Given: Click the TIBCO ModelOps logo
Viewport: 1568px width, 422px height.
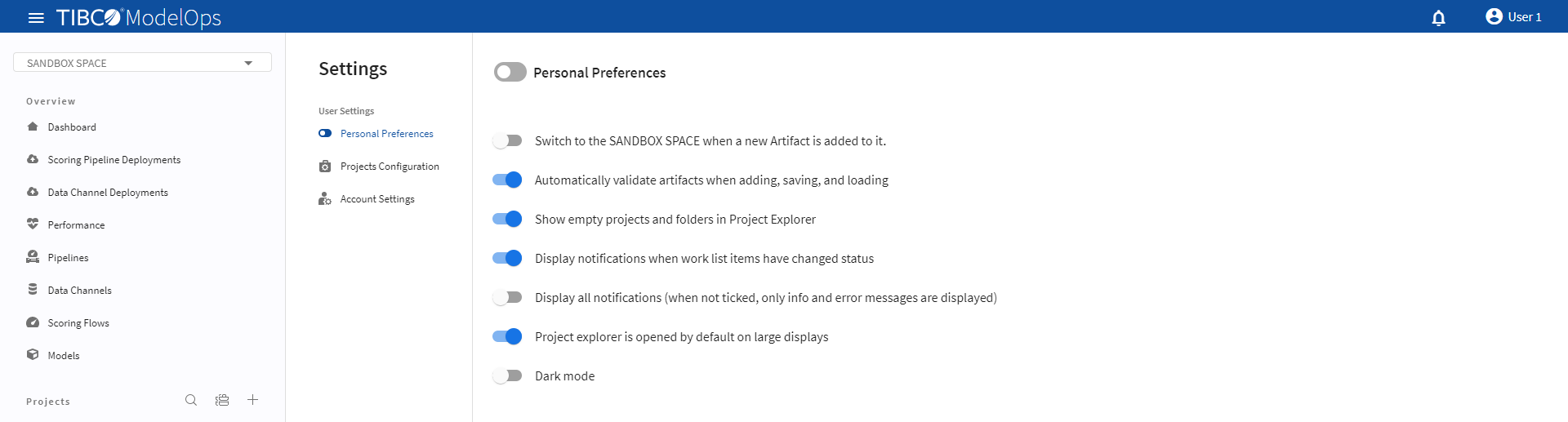Looking at the screenshot, I should 138,17.
